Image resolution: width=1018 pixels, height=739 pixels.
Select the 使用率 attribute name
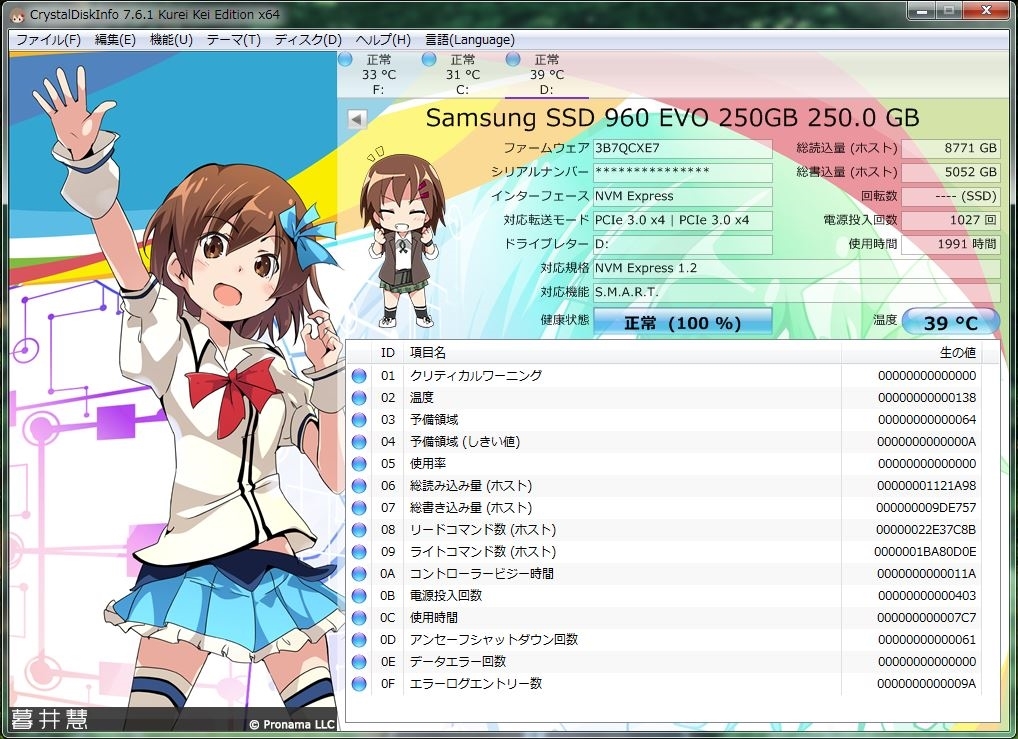coord(428,464)
